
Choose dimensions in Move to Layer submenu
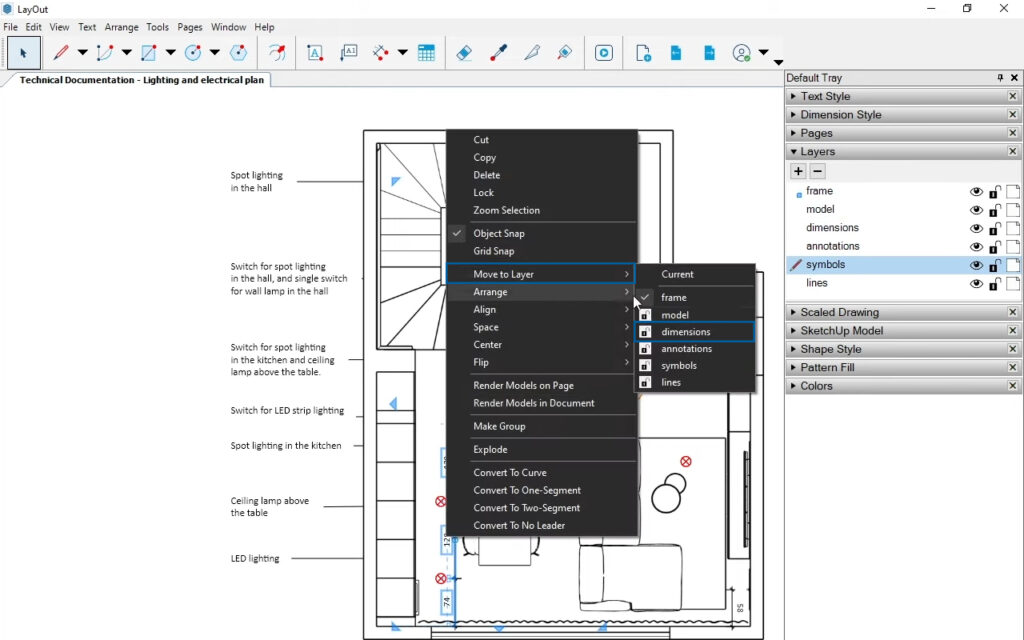pyautogui.click(x=686, y=332)
